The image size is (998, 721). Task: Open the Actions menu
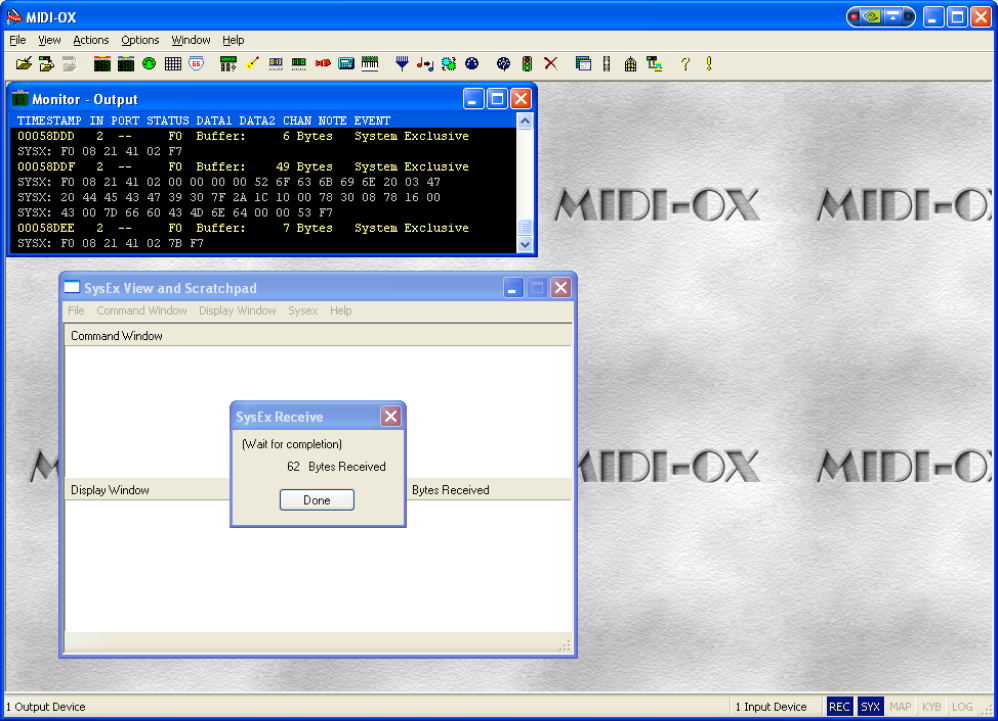click(91, 40)
